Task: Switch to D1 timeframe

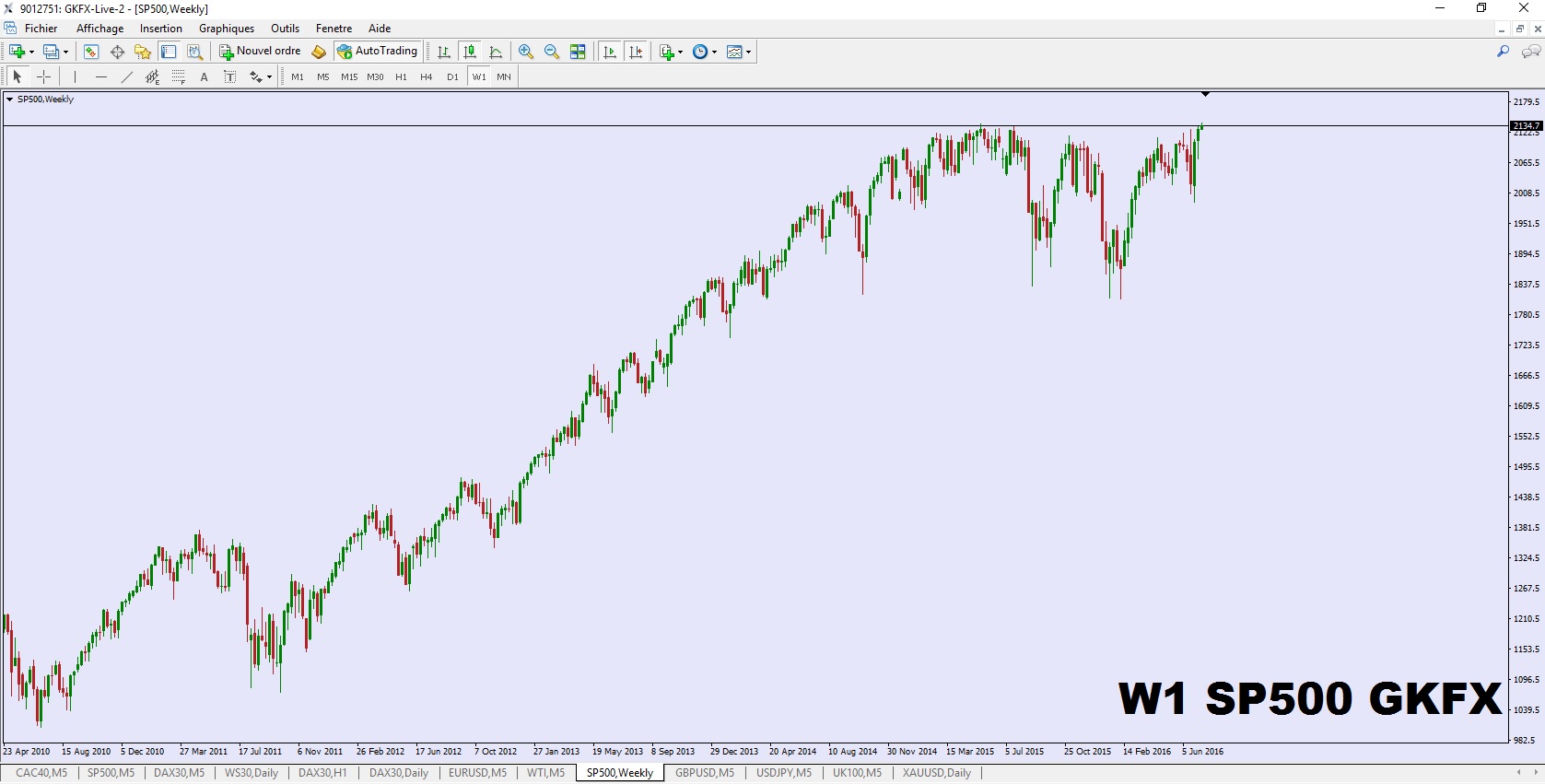Action: coord(452,77)
